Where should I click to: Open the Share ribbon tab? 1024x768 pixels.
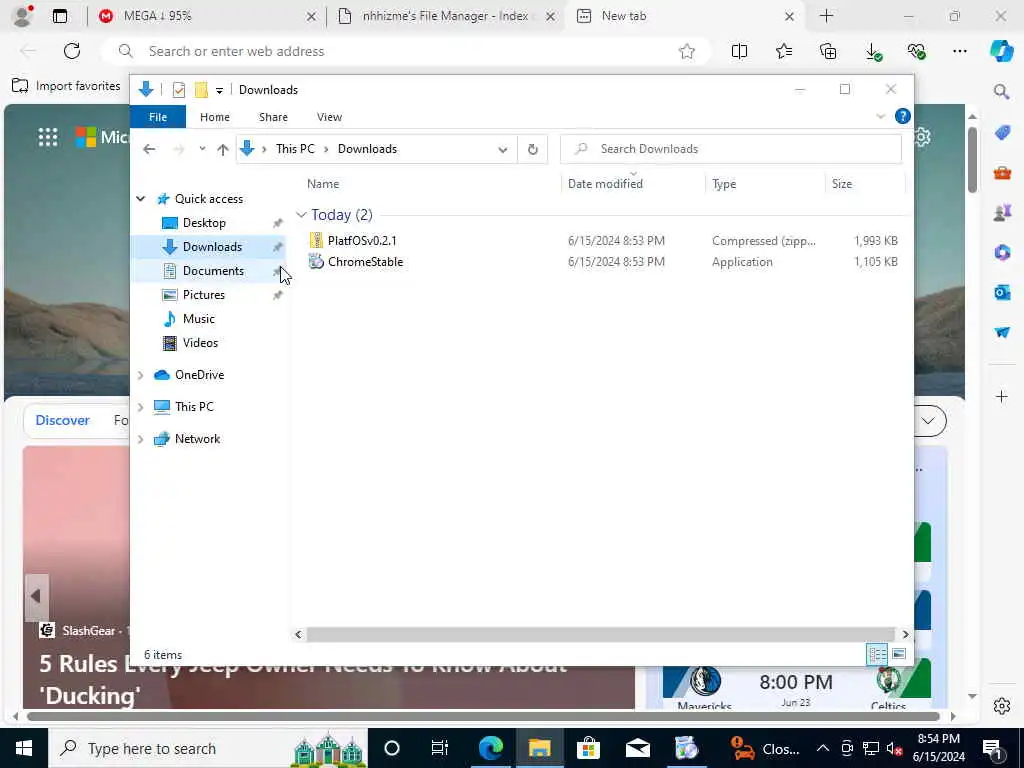[273, 117]
